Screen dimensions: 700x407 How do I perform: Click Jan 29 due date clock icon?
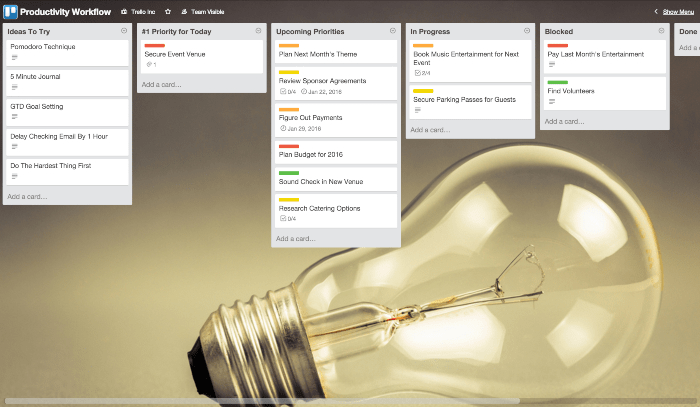tap(283, 129)
